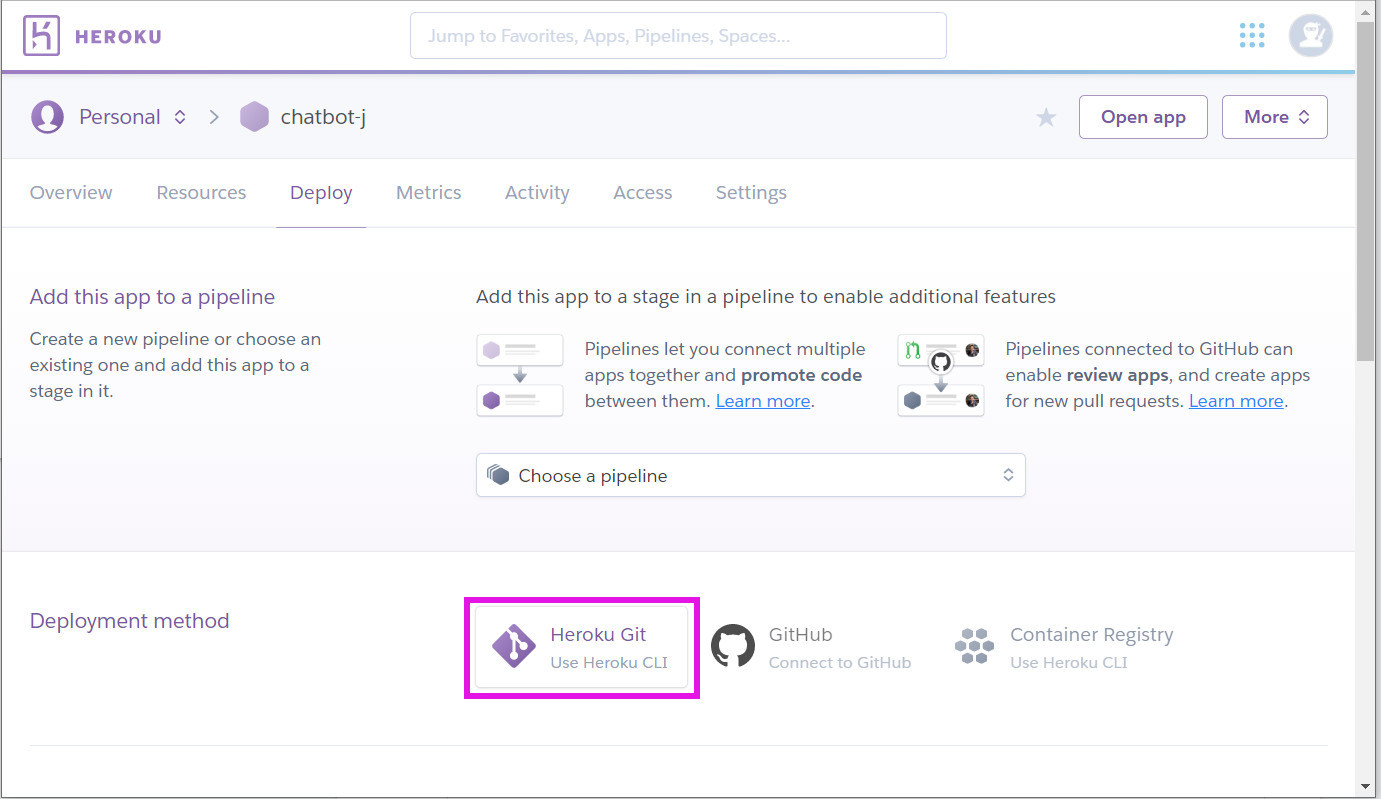Click the Personal account avatar icon
Image resolution: width=1381 pixels, height=799 pixels.
(x=47, y=117)
